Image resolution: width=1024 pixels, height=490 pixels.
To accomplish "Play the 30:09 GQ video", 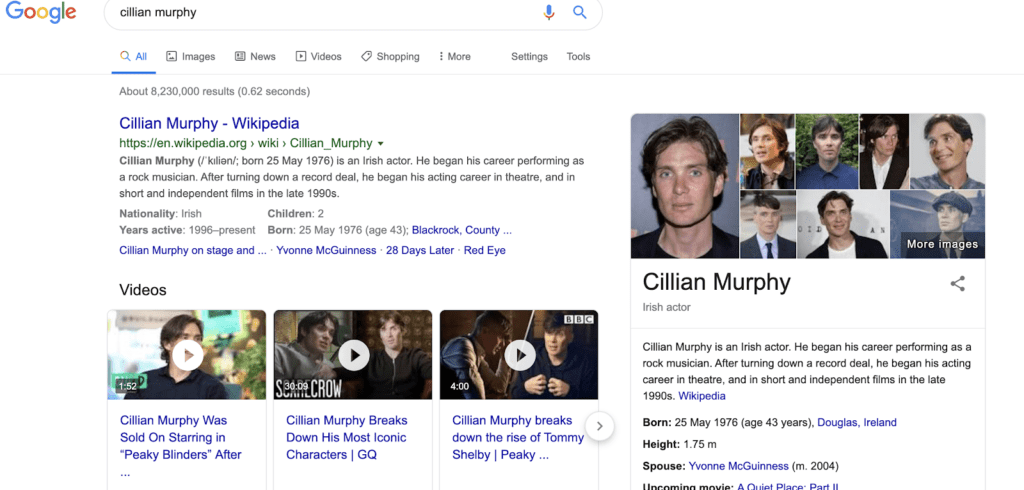I will pos(353,355).
